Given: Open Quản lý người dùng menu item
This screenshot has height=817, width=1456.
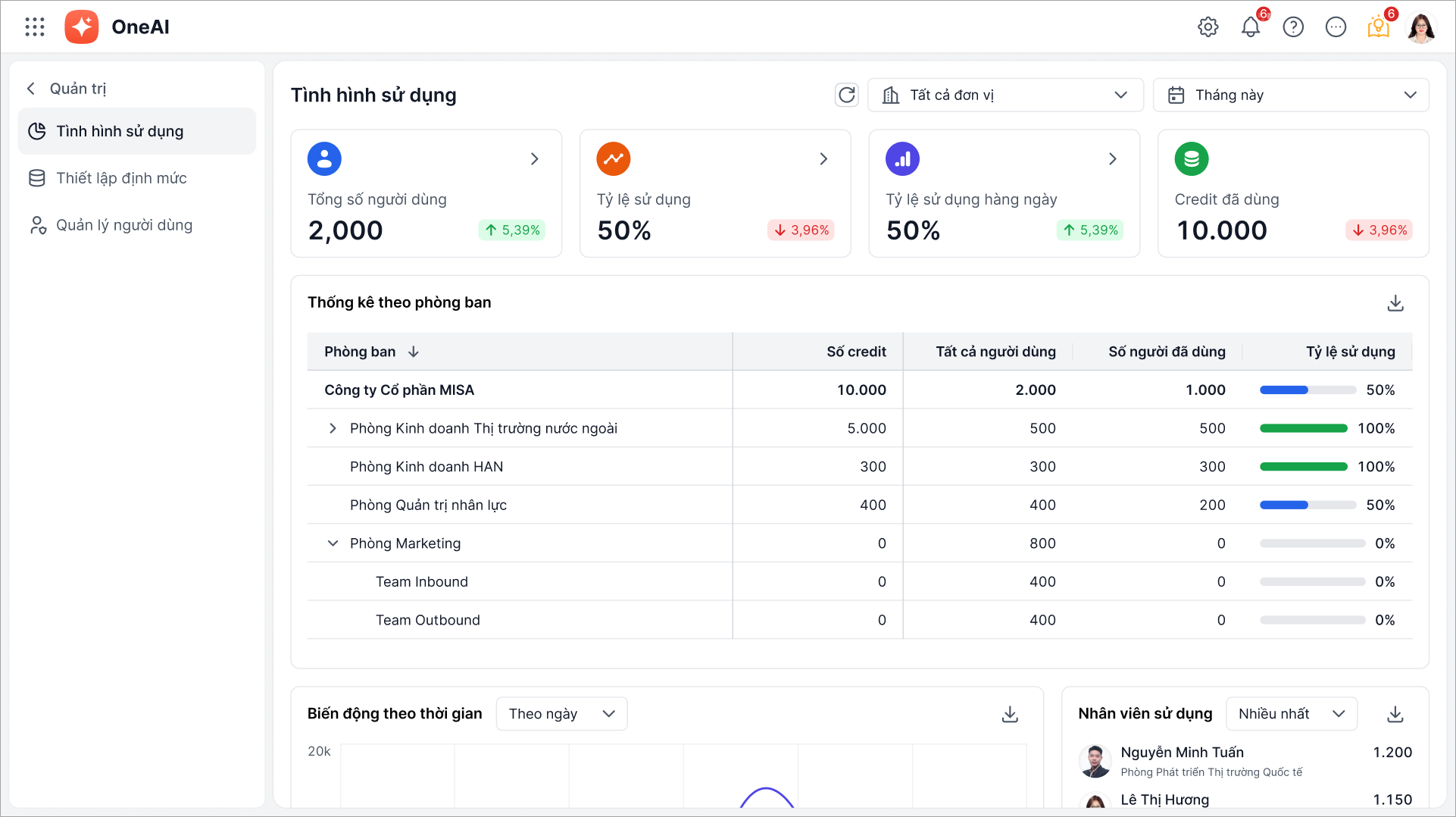Looking at the screenshot, I should click(x=124, y=225).
